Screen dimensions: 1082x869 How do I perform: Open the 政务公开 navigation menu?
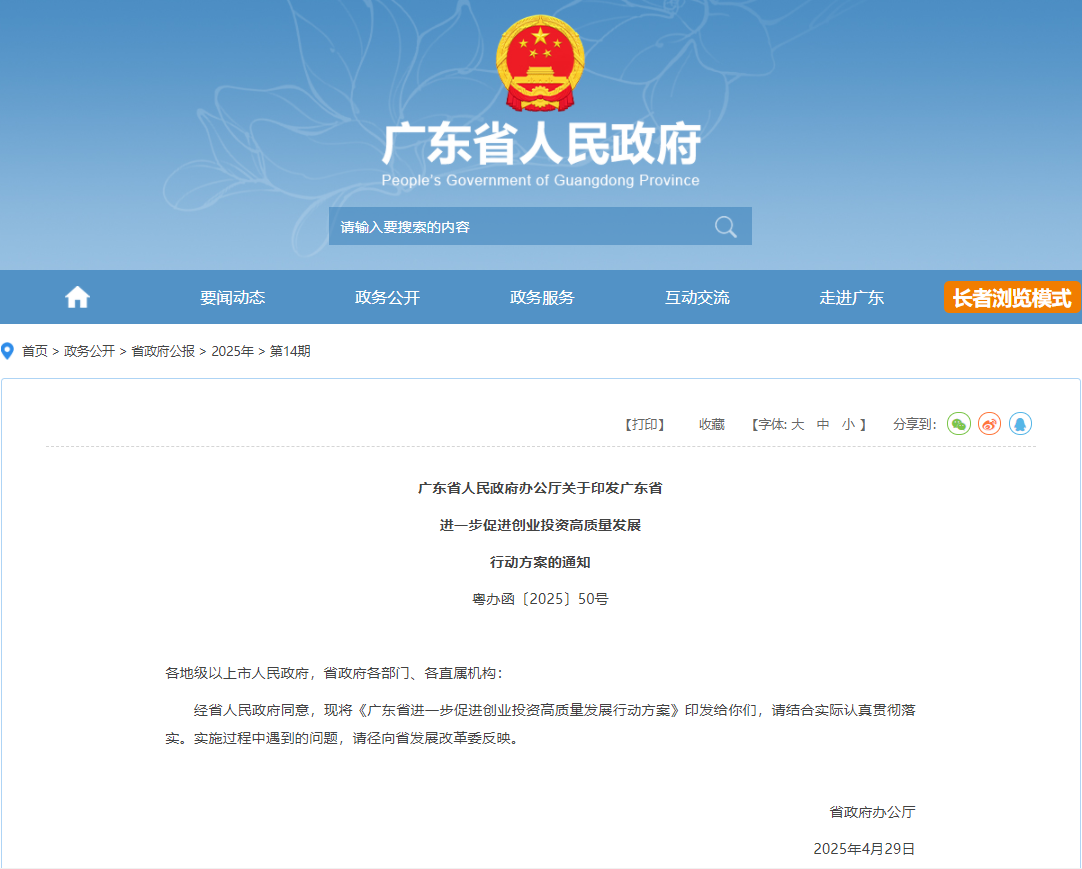pyautogui.click(x=387, y=297)
